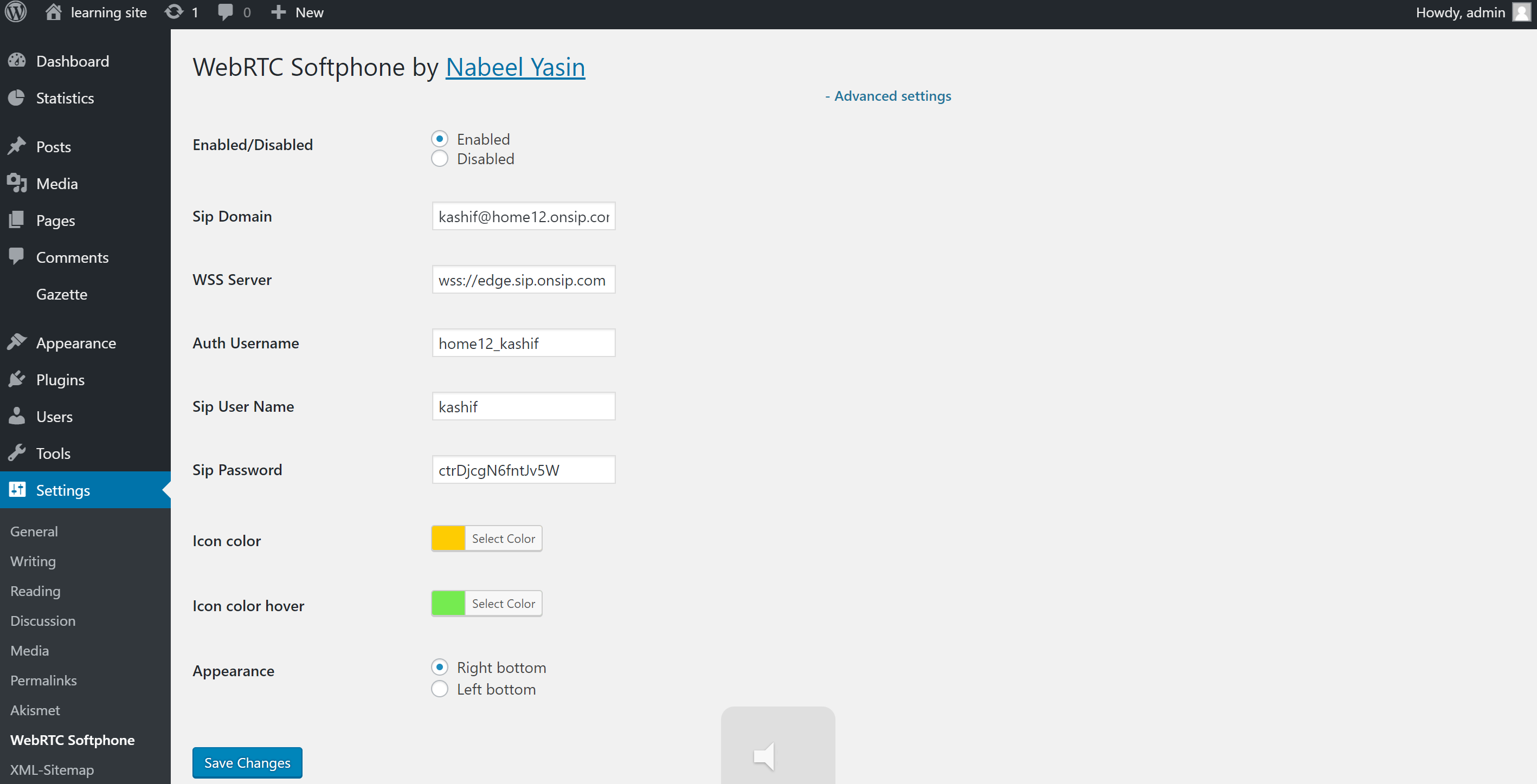
Task: Open Gazette menu item
Action: [61, 294]
